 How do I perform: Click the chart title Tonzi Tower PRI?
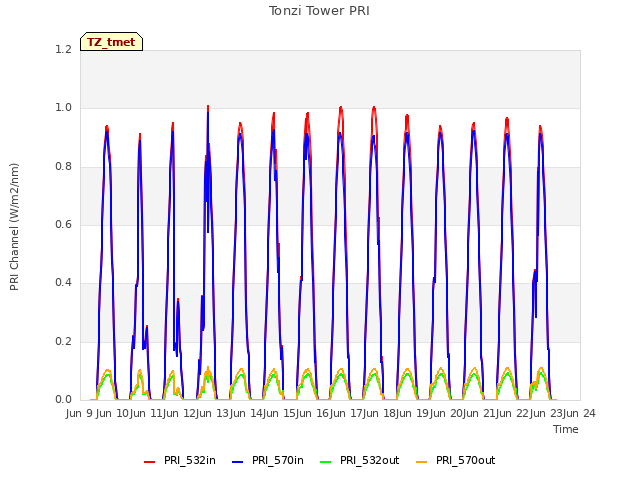[x=319, y=11]
